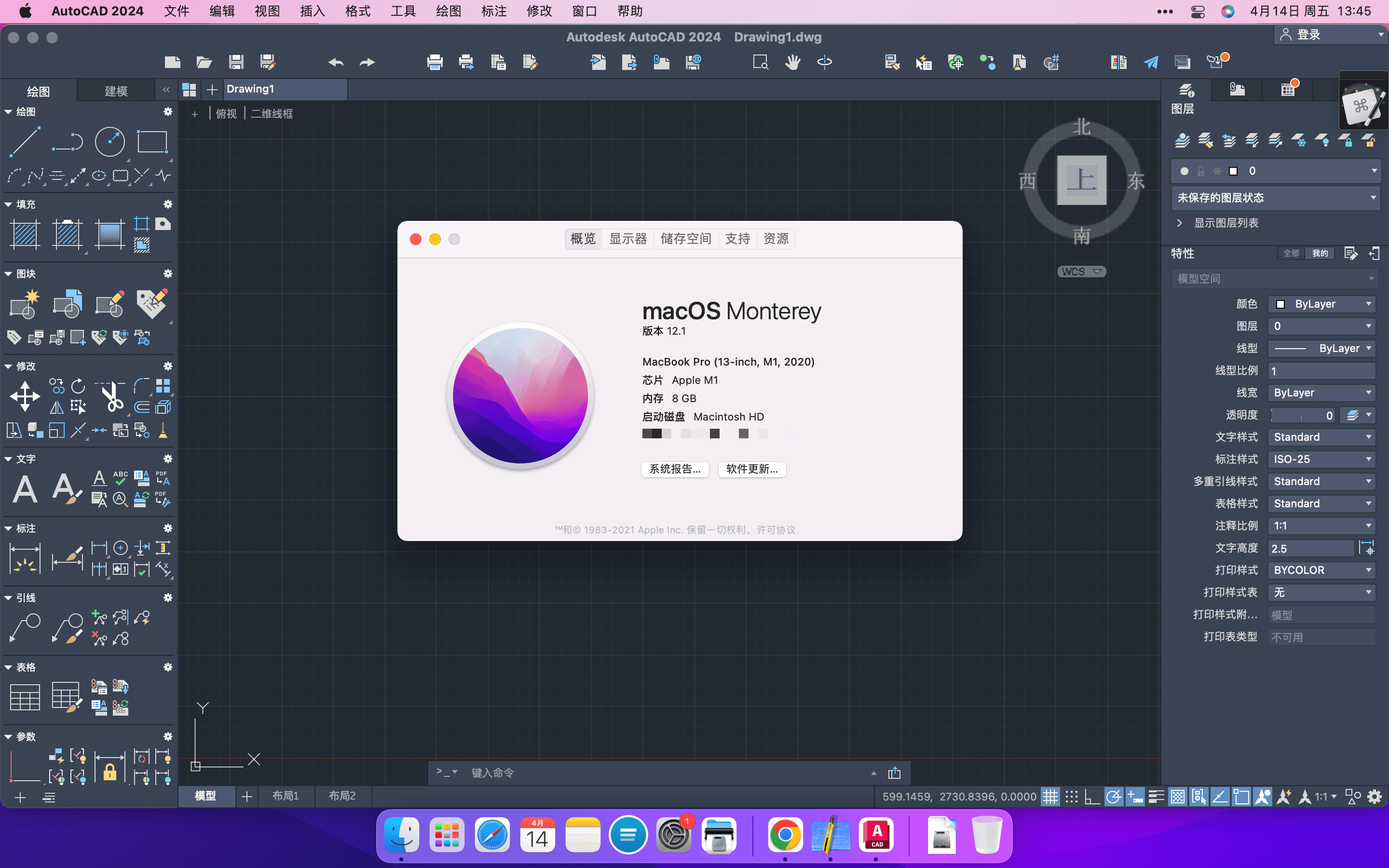
Task: Open the 颜色 ByLayer dropdown
Action: [x=1321, y=304]
